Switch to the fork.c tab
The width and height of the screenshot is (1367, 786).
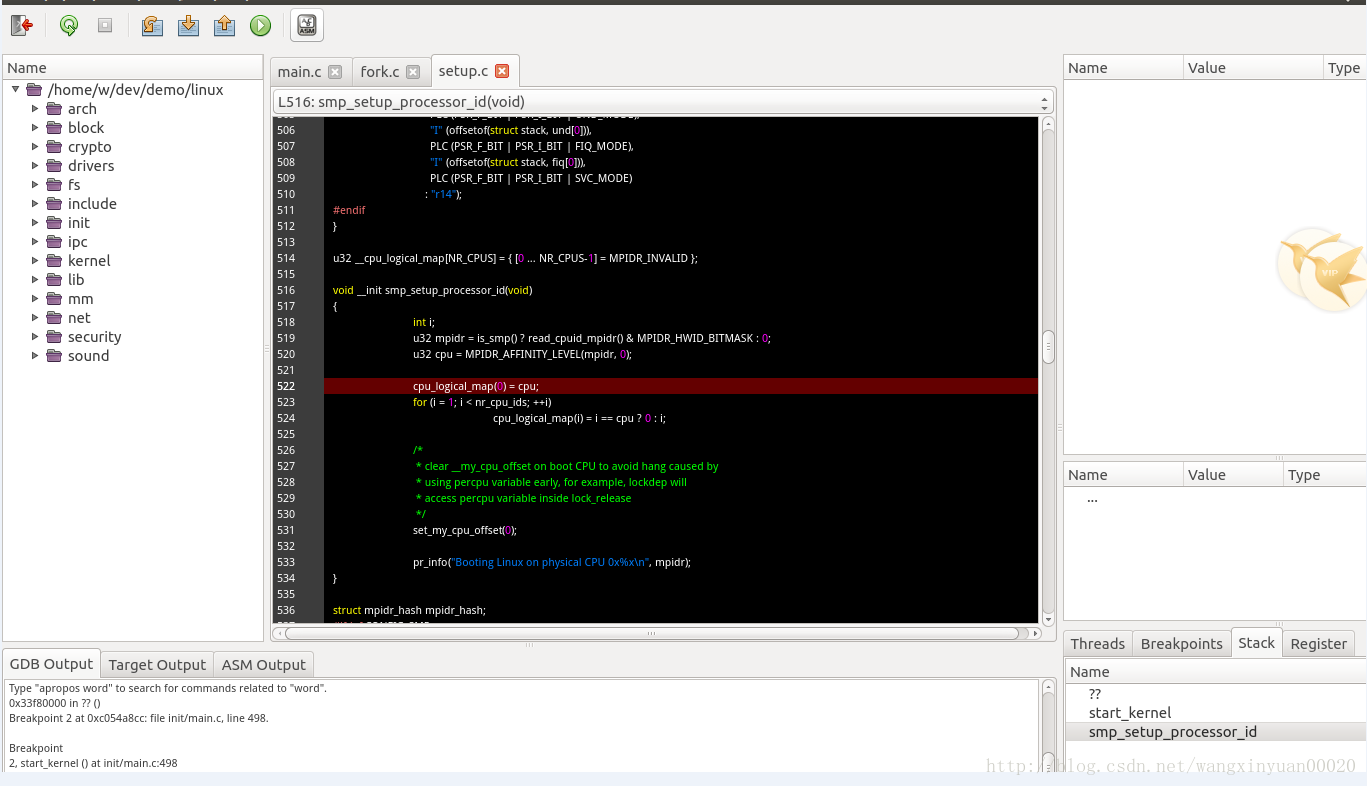(379, 72)
